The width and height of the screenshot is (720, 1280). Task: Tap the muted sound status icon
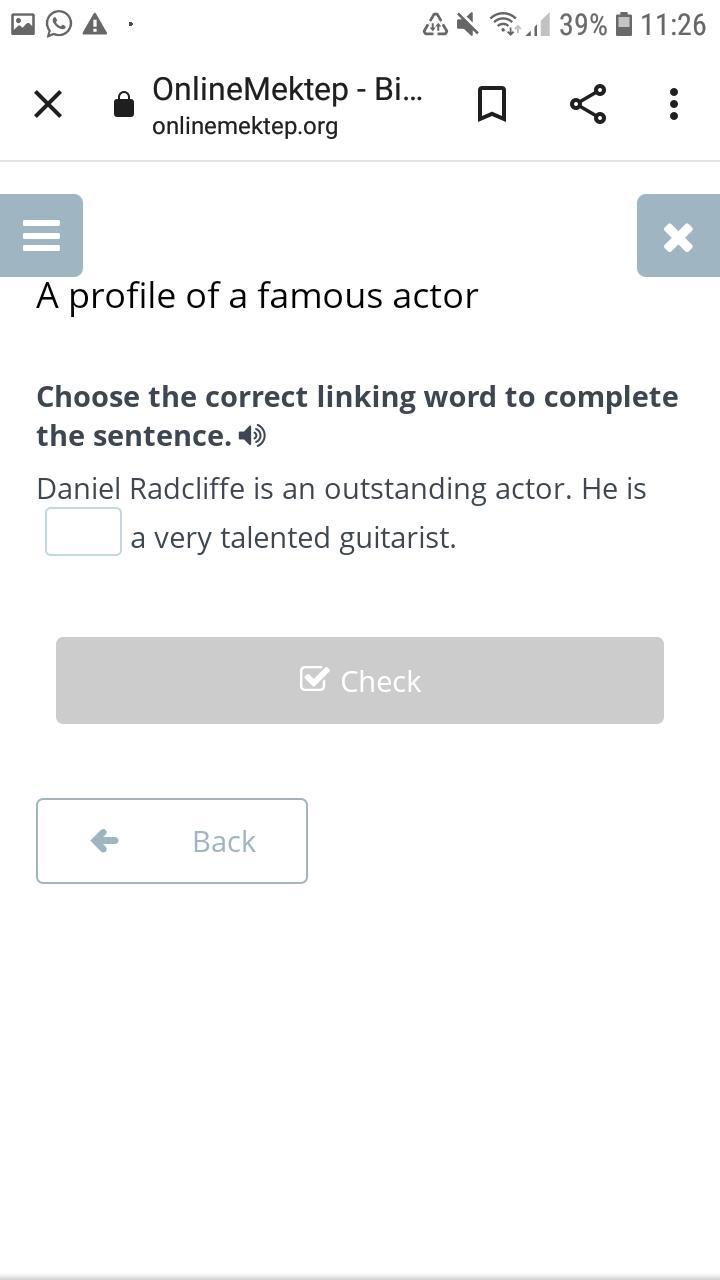click(467, 24)
